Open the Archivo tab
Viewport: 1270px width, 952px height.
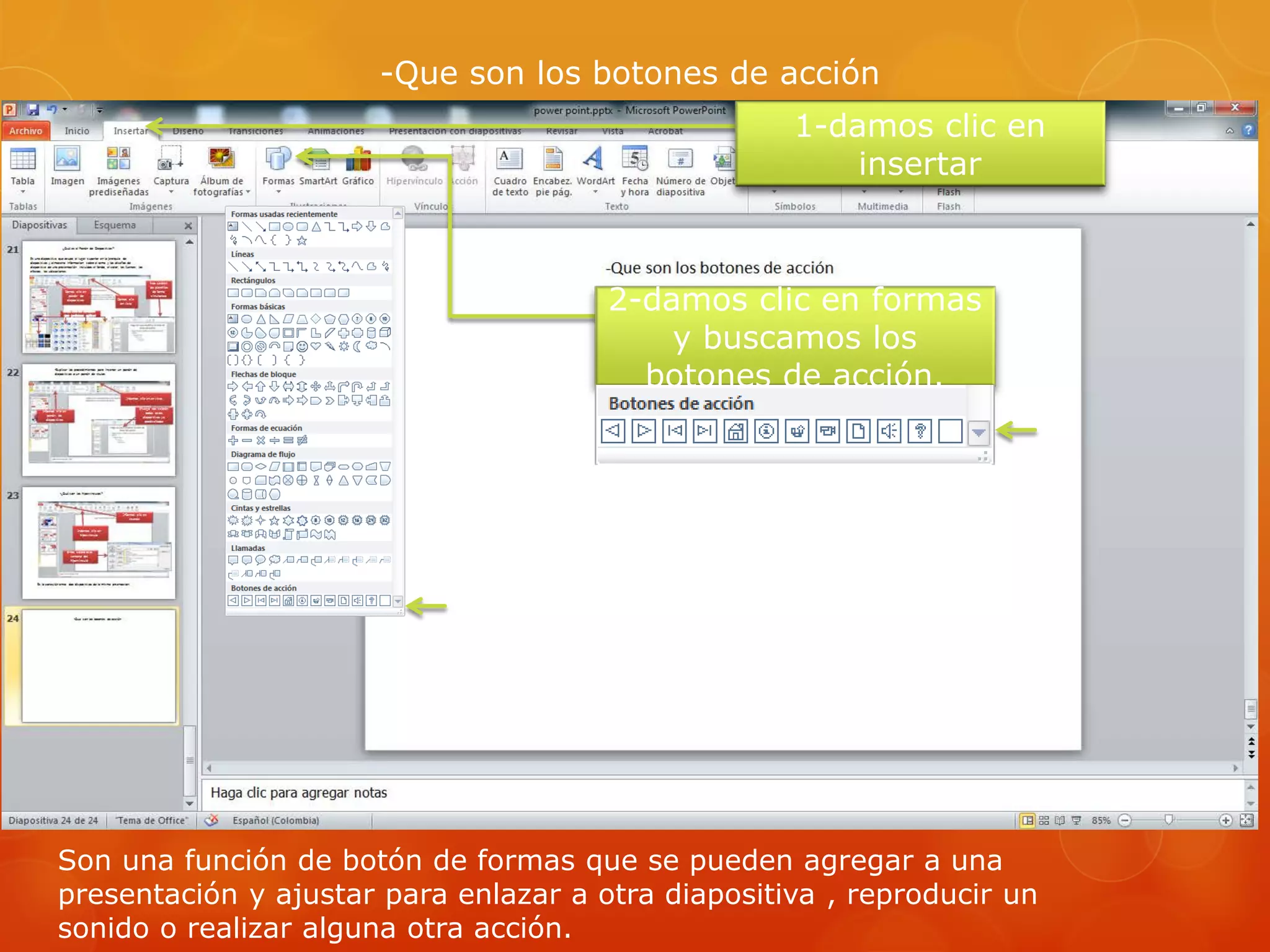click(25, 131)
